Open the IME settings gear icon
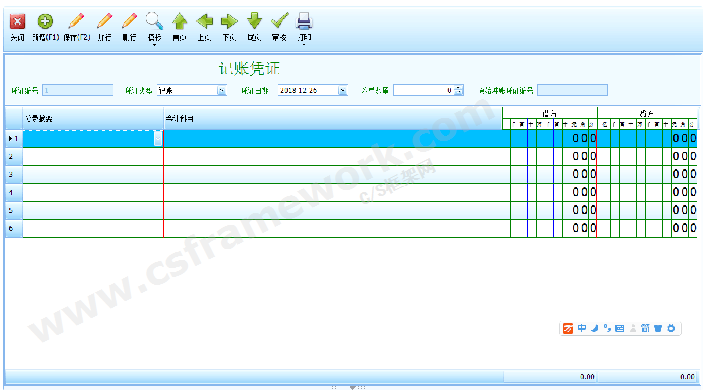Image resolution: width=707 pixels, height=390 pixels. click(x=671, y=328)
